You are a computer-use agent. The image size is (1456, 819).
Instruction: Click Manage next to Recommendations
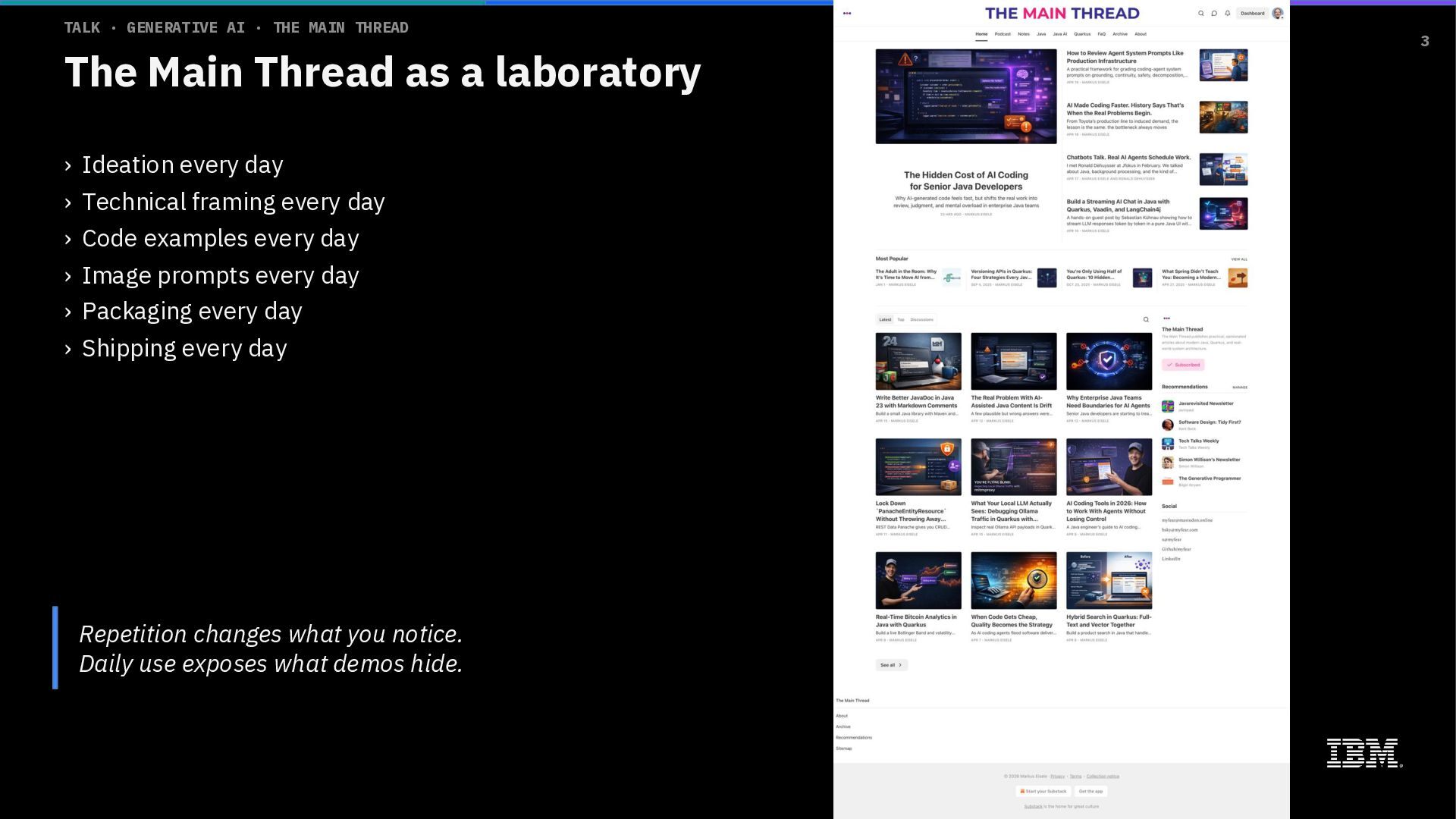(x=1240, y=388)
